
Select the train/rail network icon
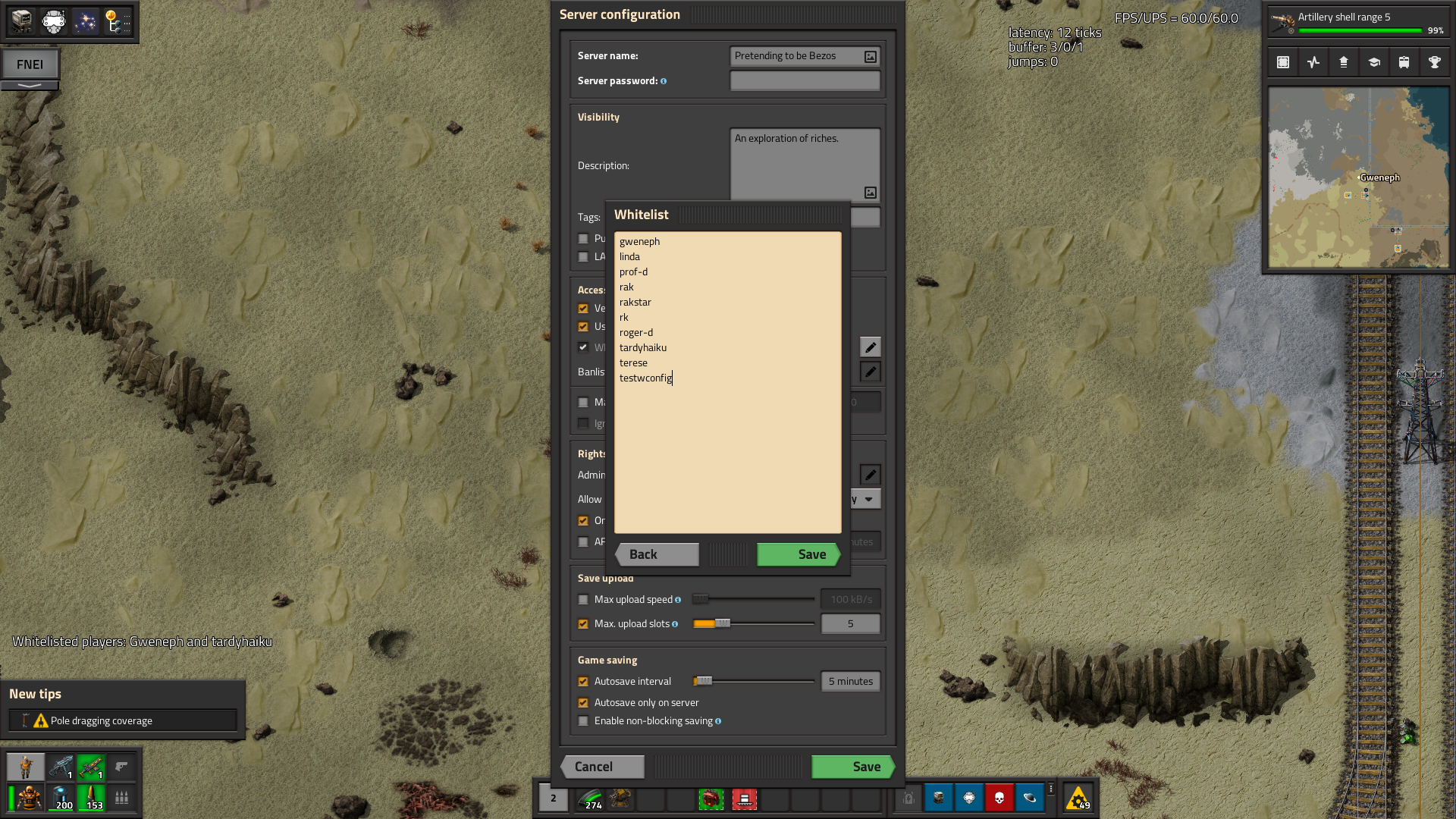1405,63
